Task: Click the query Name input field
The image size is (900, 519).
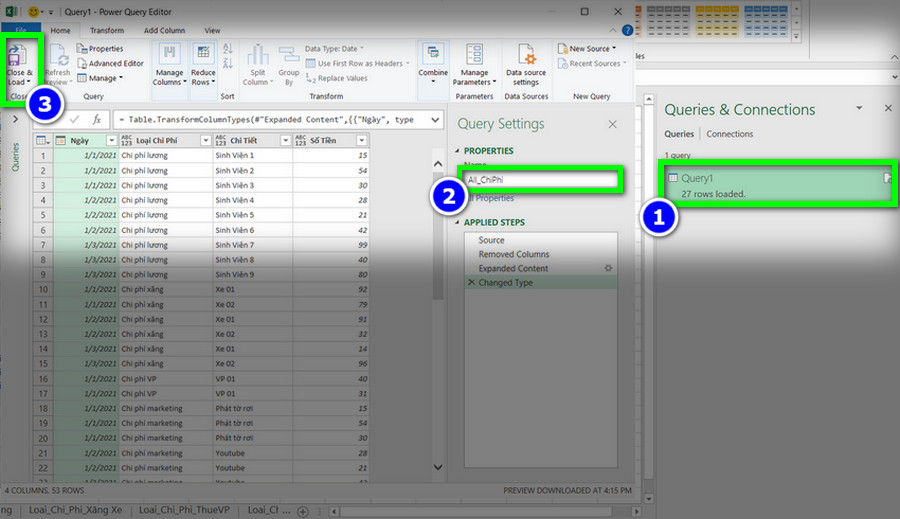Action: pyautogui.click(x=541, y=180)
